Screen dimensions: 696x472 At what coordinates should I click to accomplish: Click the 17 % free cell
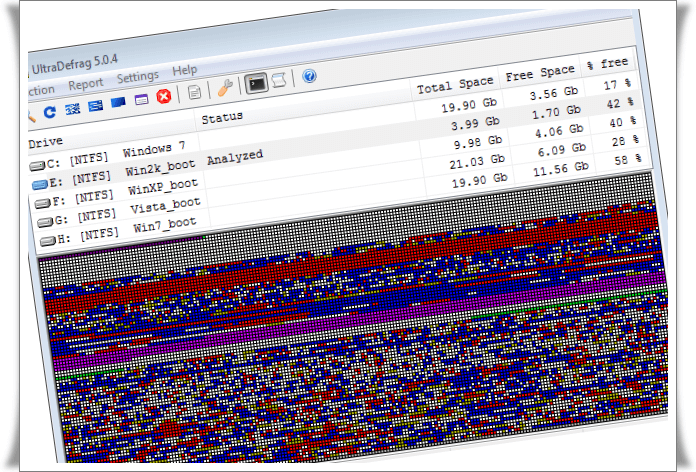[x=617, y=84]
